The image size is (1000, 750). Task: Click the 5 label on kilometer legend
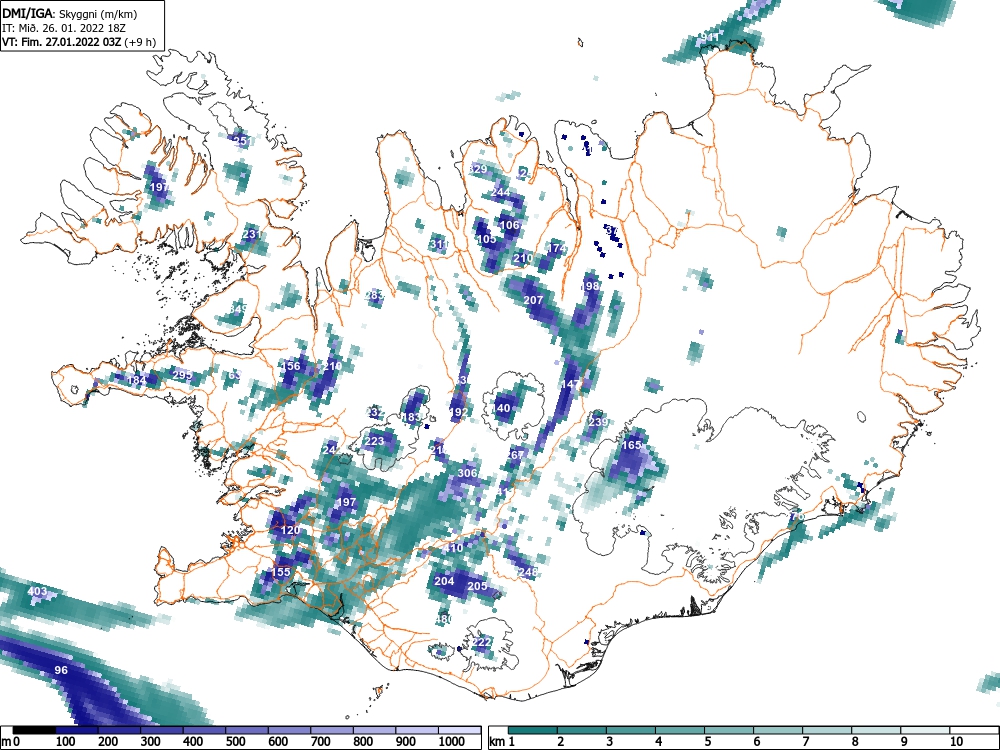point(708,741)
